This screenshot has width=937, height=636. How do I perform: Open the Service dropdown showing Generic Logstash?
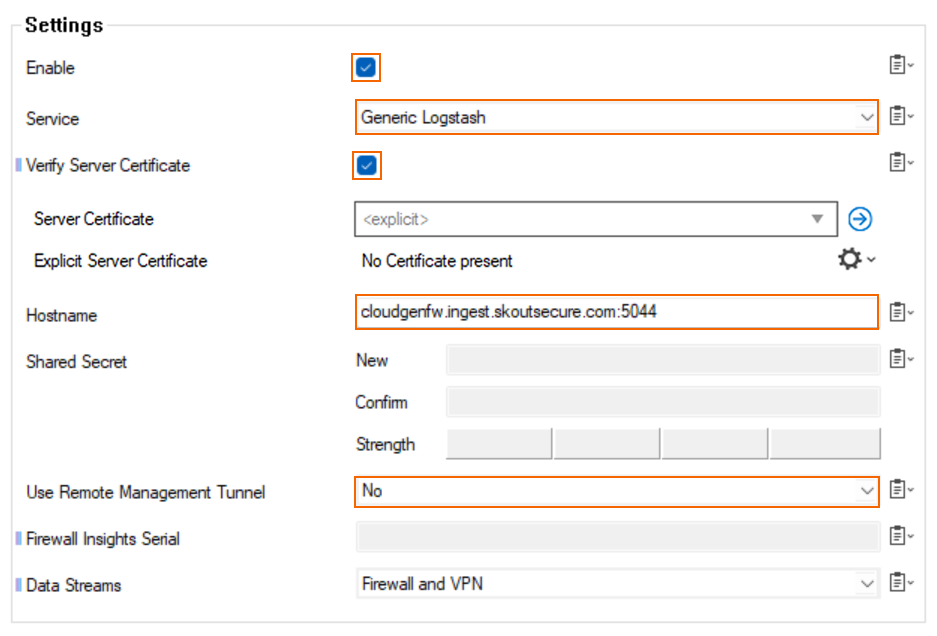point(617,117)
